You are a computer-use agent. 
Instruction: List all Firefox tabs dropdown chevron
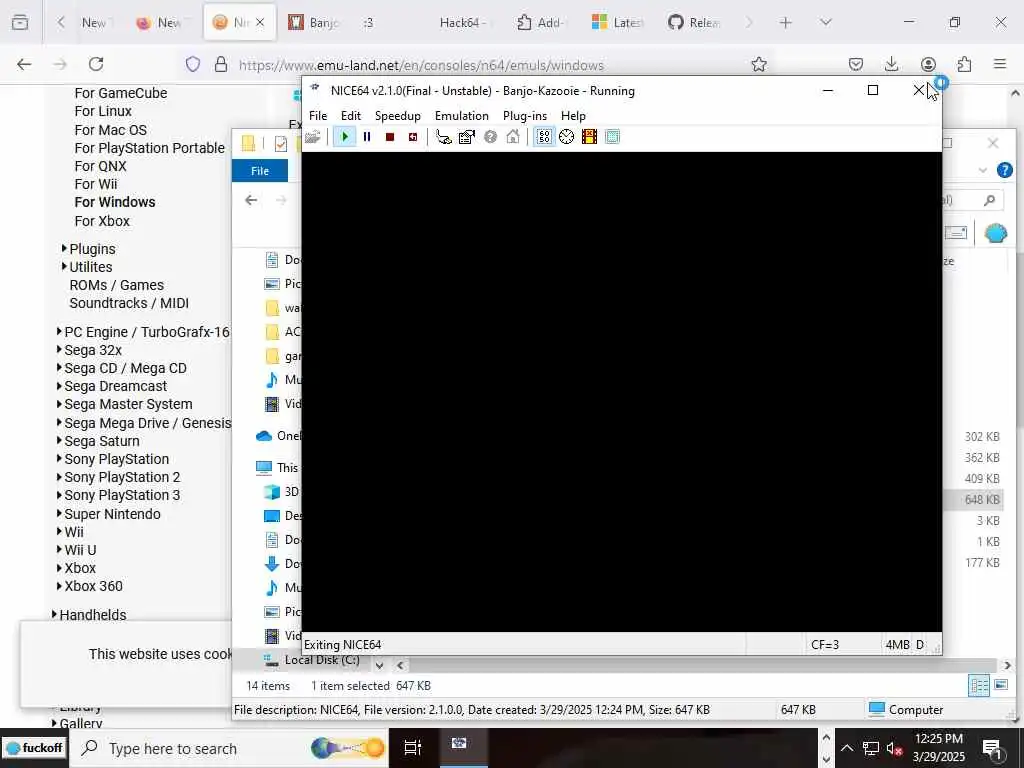[x=825, y=23]
